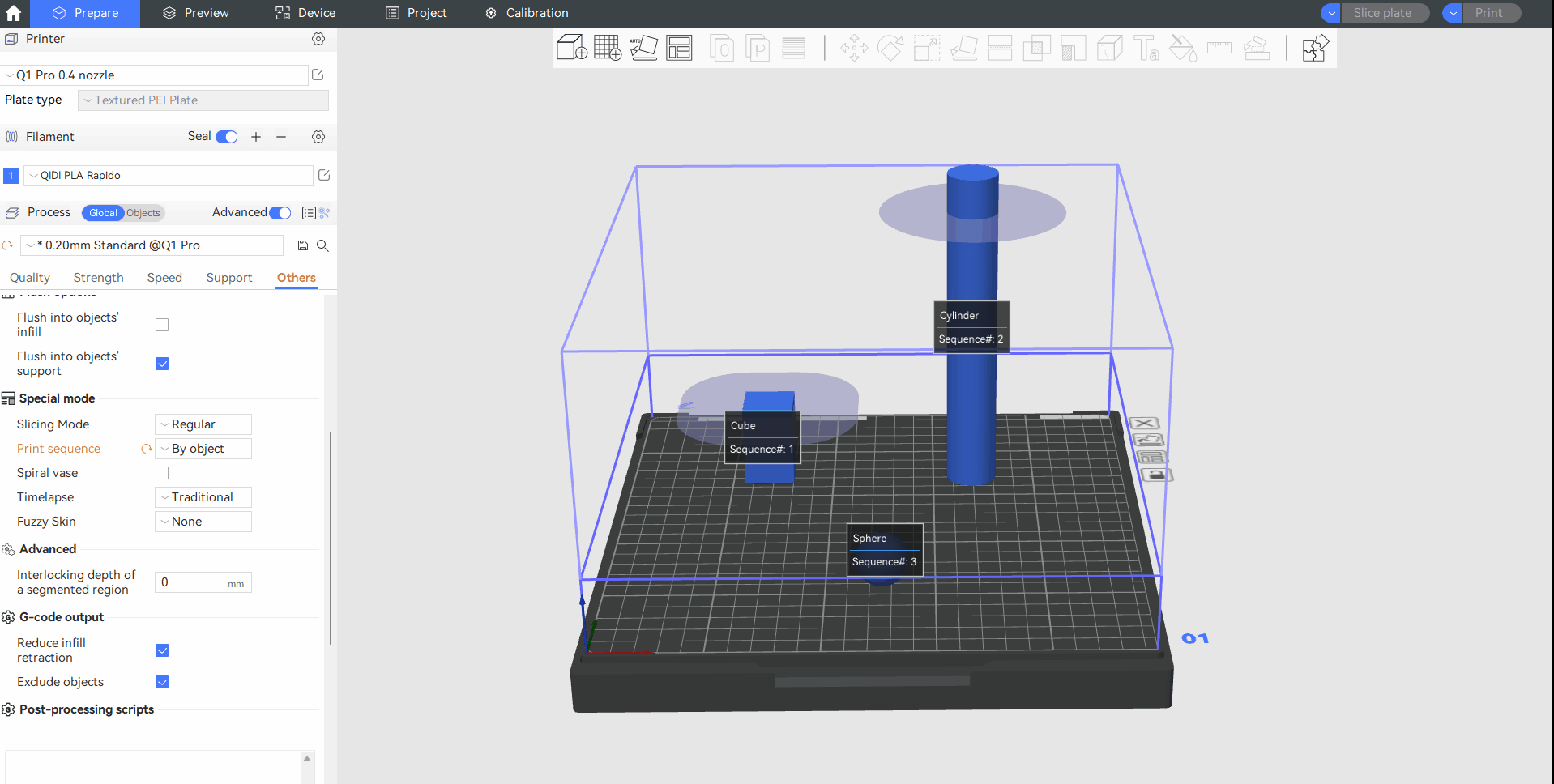
Task: Uncheck the Exclude objects checkbox
Action: (x=162, y=682)
